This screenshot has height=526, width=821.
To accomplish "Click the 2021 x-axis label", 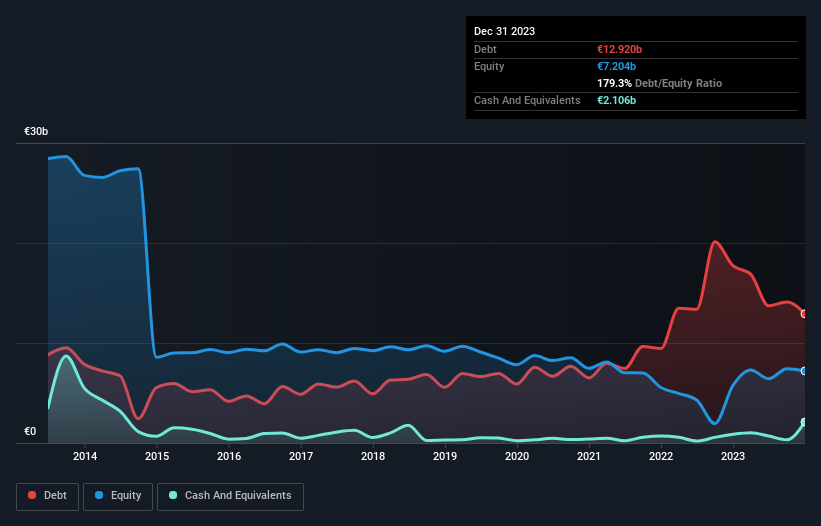I will click(589, 456).
